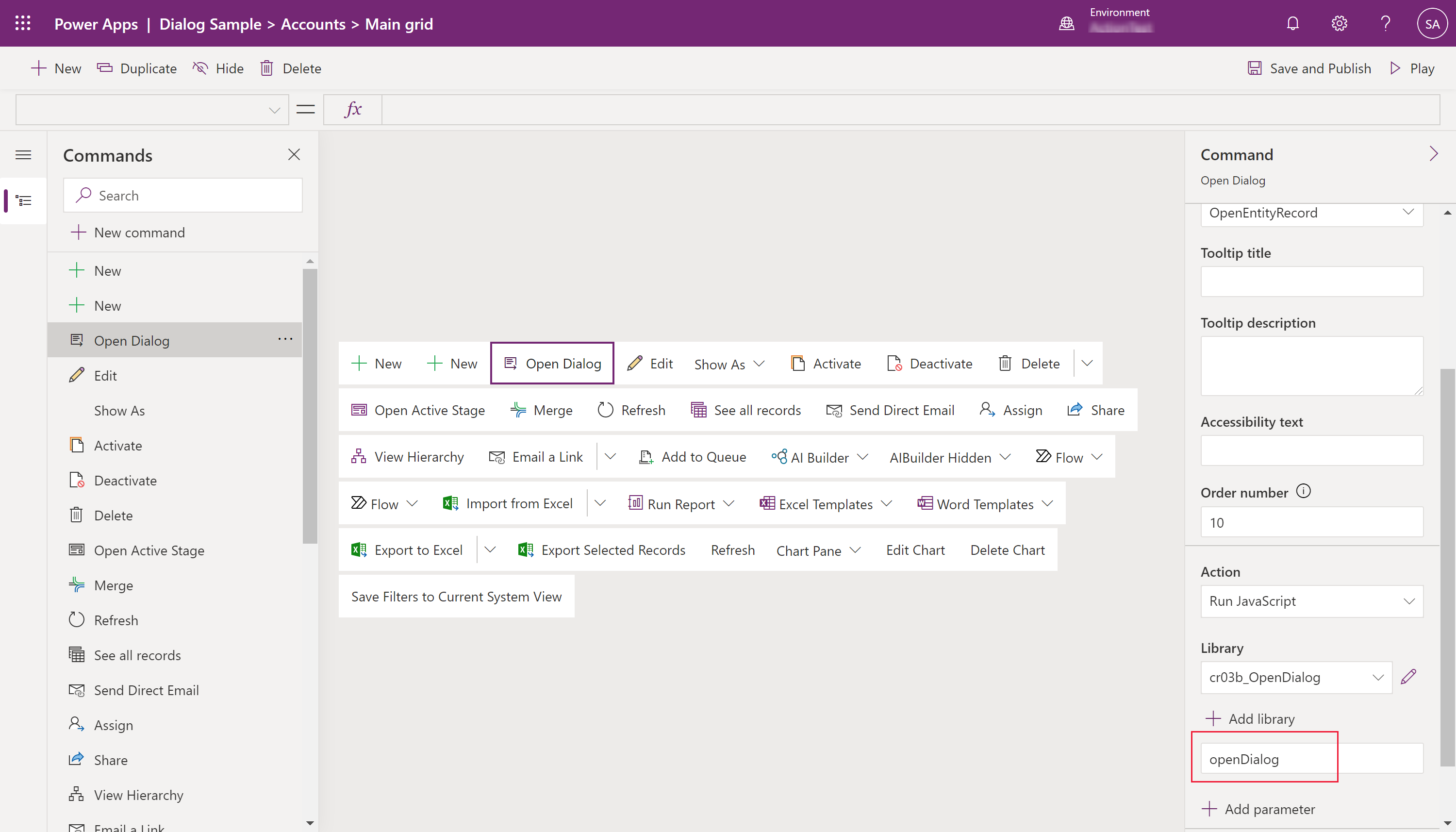Toggle the Commands panel collapse arrow

[x=23, y=155]
